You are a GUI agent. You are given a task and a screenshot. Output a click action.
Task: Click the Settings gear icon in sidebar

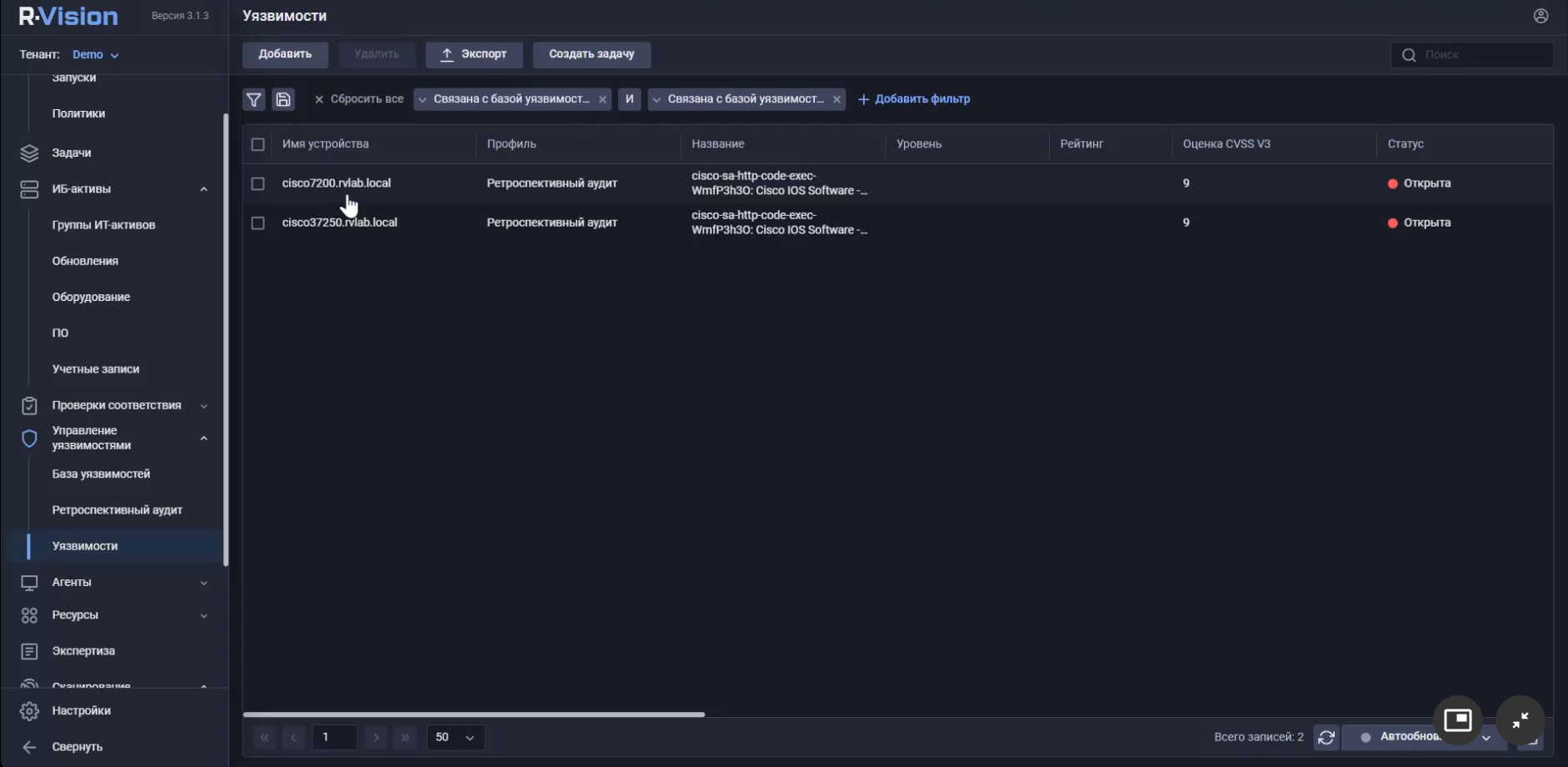[x=29, y=711]
